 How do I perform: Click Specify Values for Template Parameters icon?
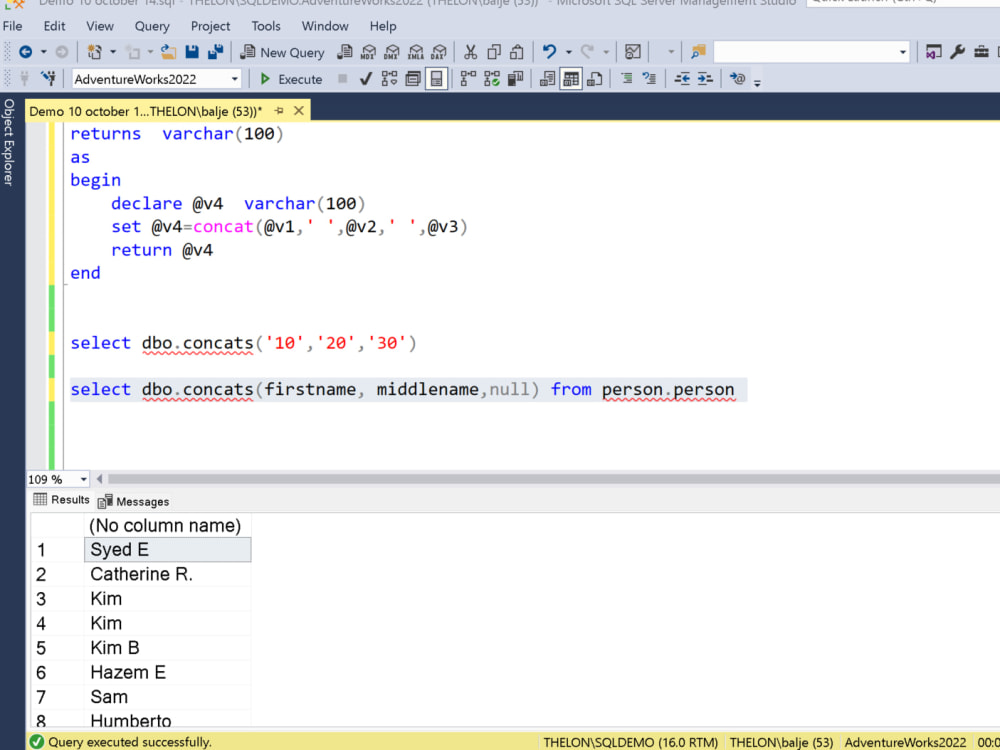[737, 79]
